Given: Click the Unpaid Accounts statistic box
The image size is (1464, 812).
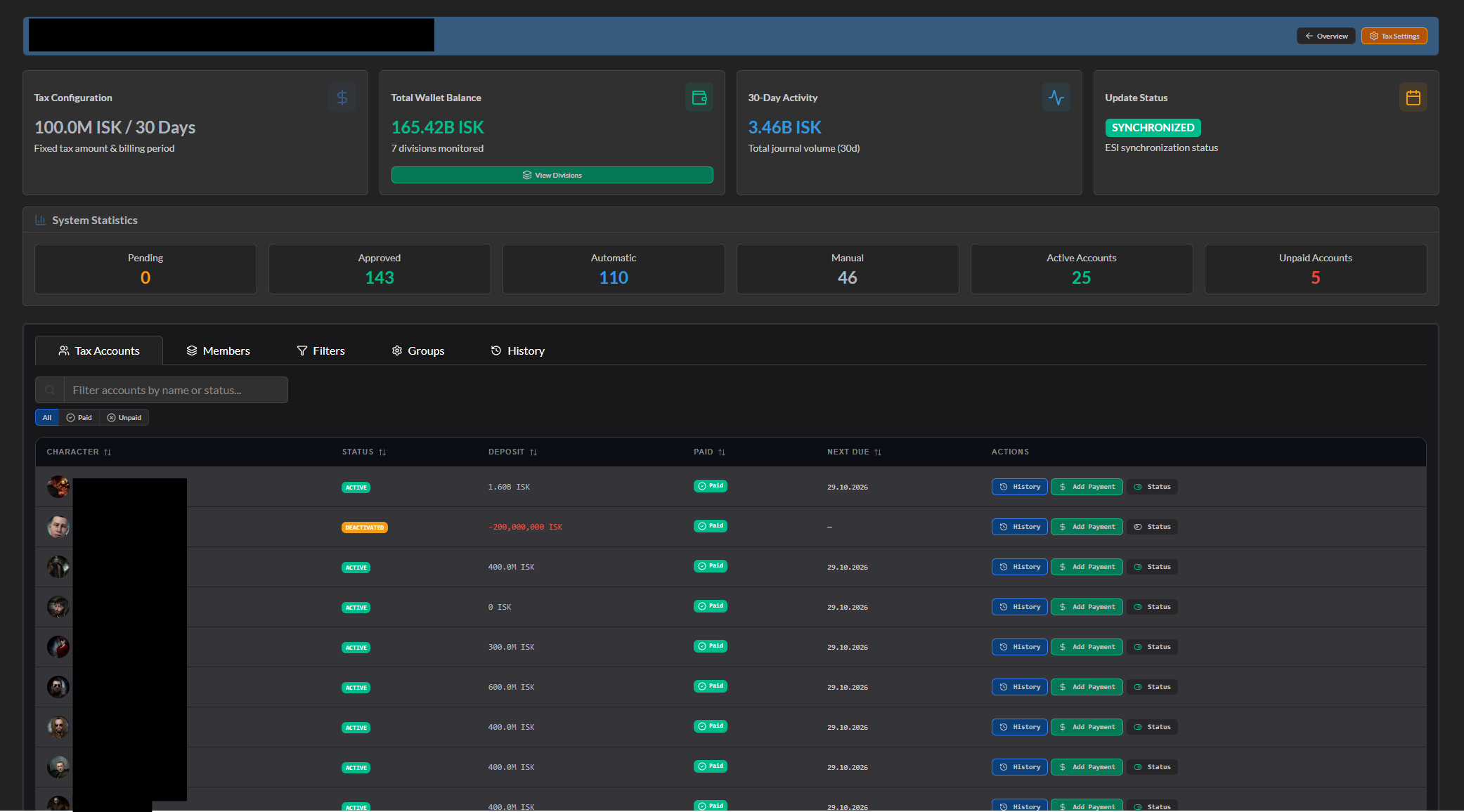Looking at the screenshot, I should point(1316,269).
